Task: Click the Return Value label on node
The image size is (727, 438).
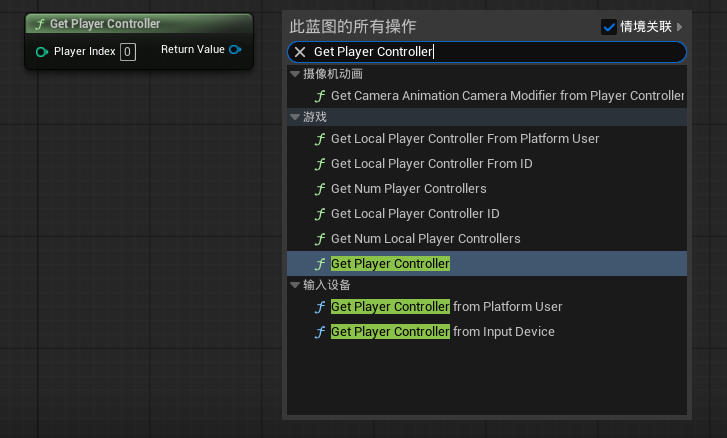Action: (193, 49)
